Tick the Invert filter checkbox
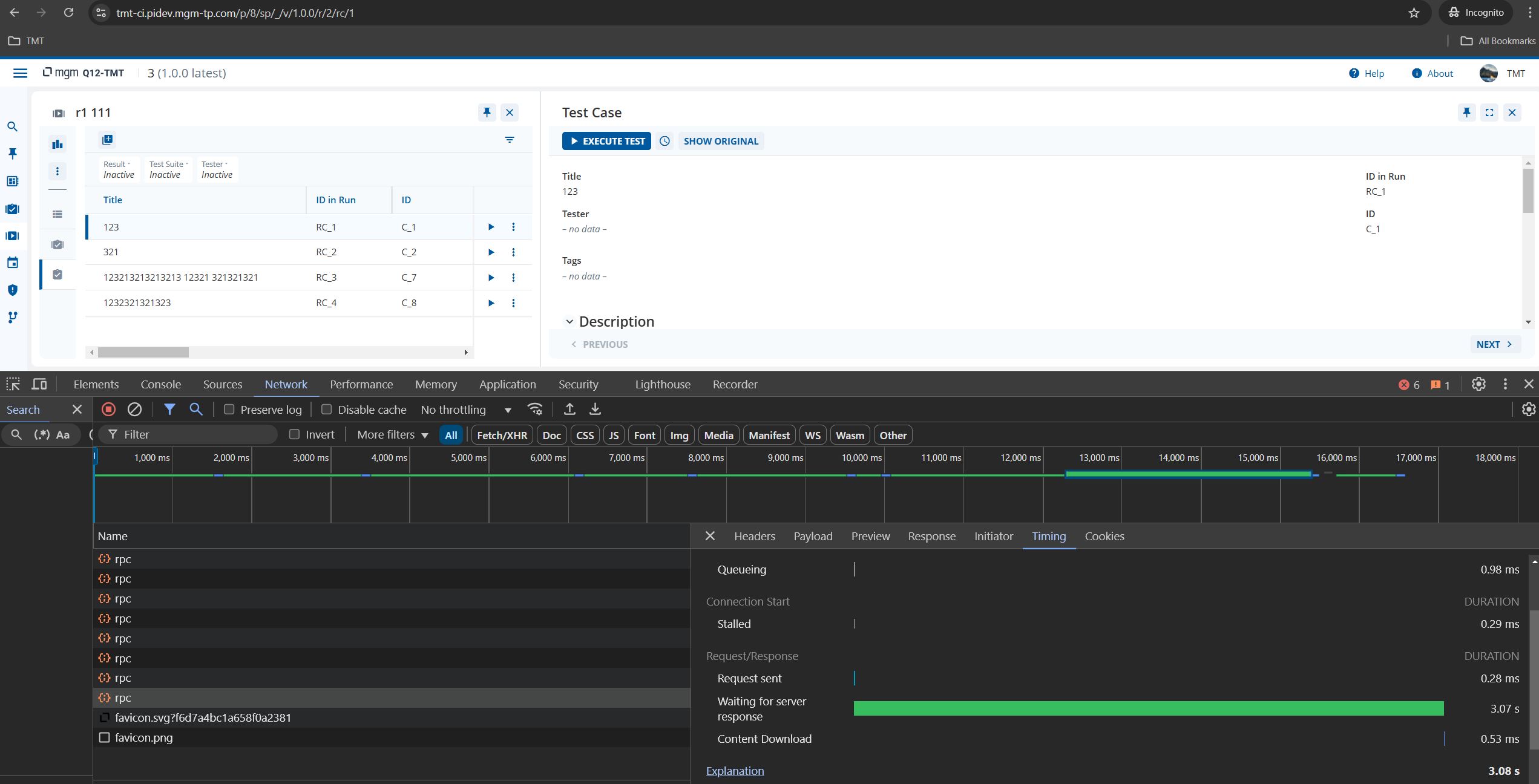The height and width of the screenshot is (784, 1539). click(295, 434)
